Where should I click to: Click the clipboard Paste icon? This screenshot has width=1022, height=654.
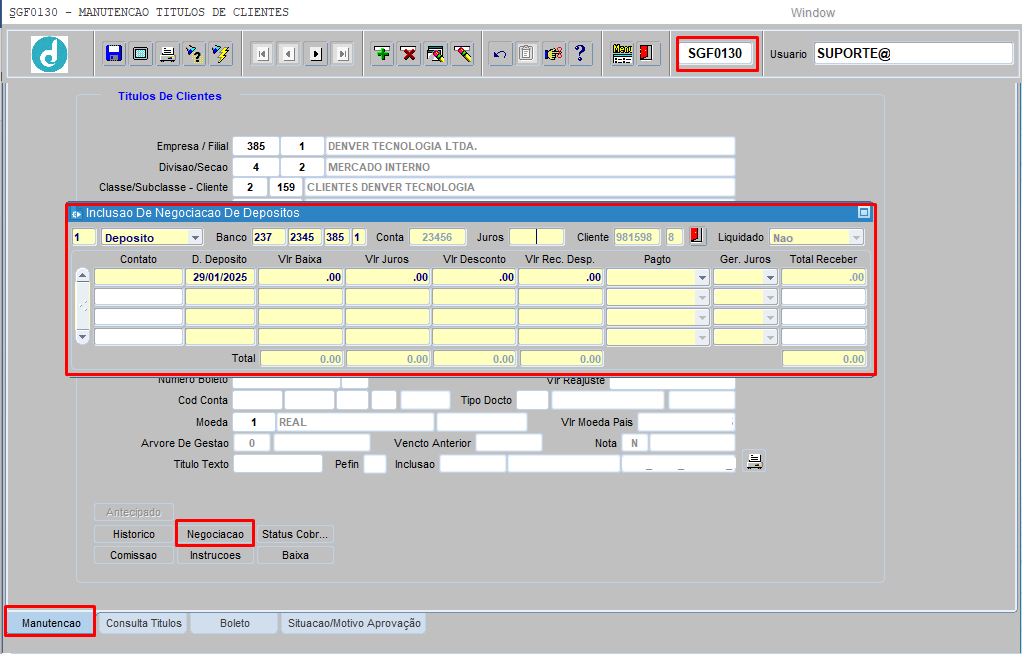click(527, 53)
